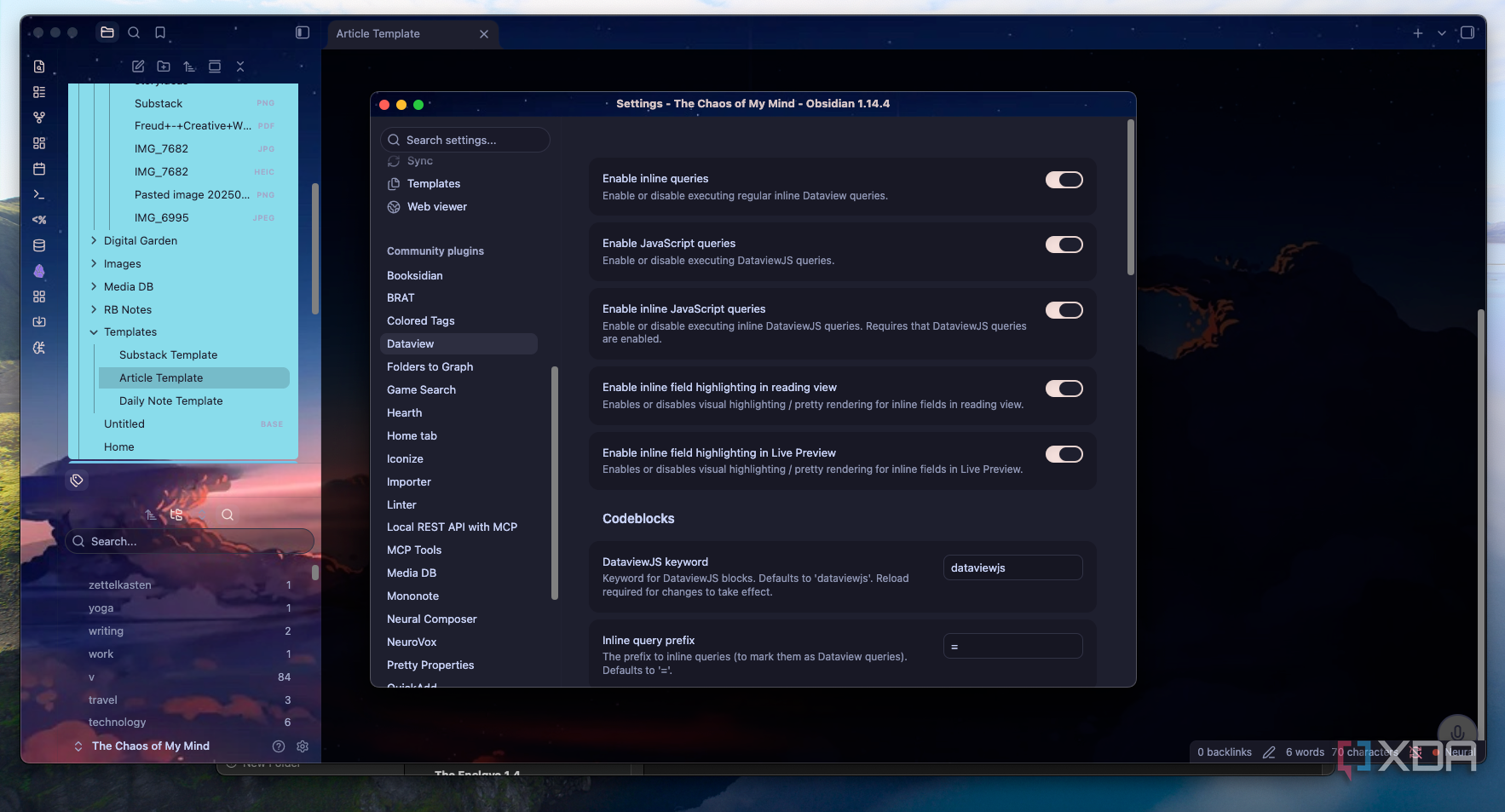Click the Search settings field

(x=465, y=140)
